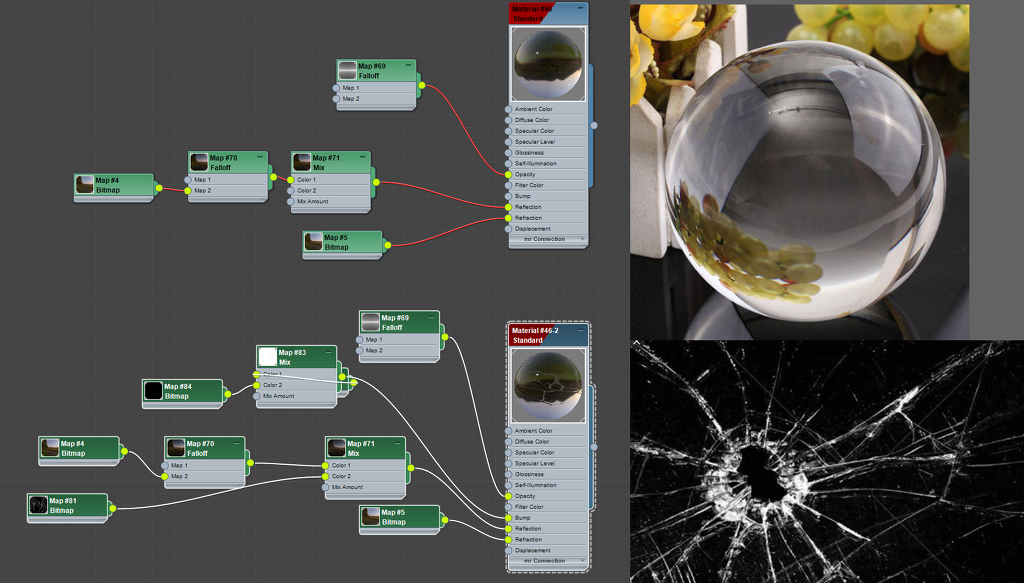The height and width of the screenshot is (583, 1024).
Task: Select the Material #46-2 Standard title bar
Action: tap(540, 335)
